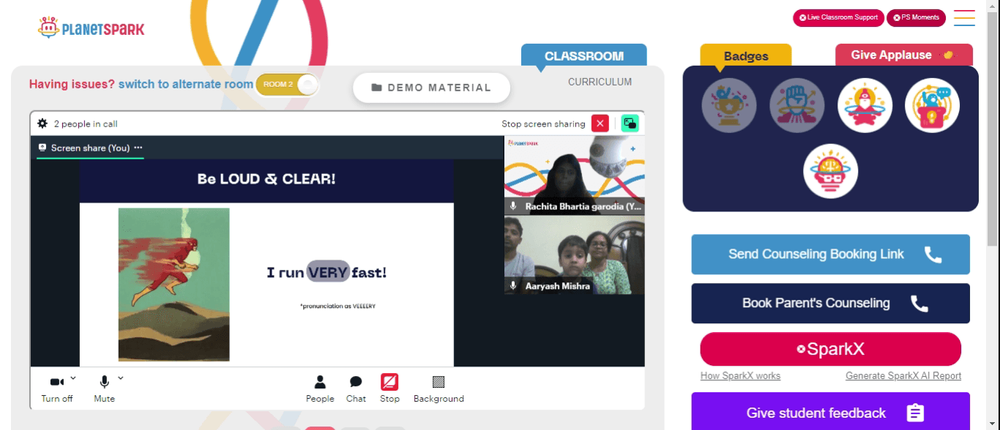
Task: Select the Badges tab
Action: tap(746, 56)
